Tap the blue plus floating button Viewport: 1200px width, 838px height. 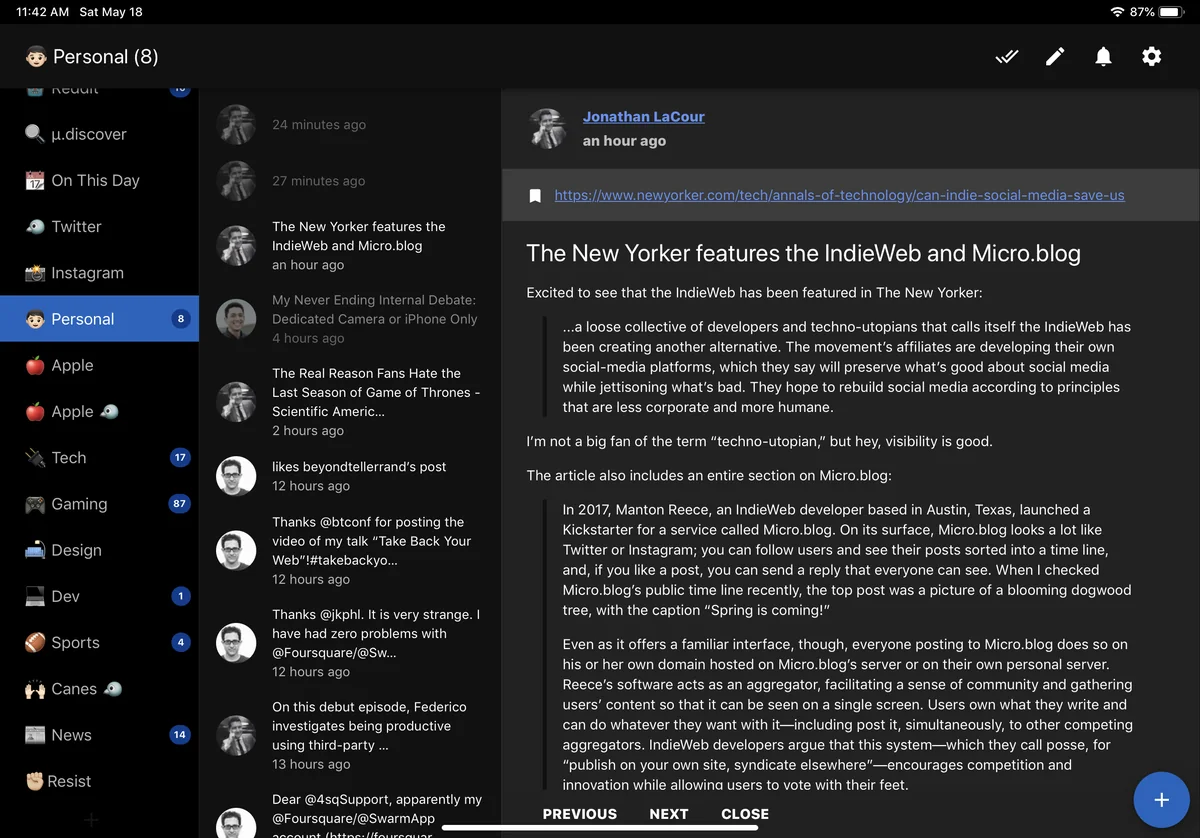pos(1161,800)
